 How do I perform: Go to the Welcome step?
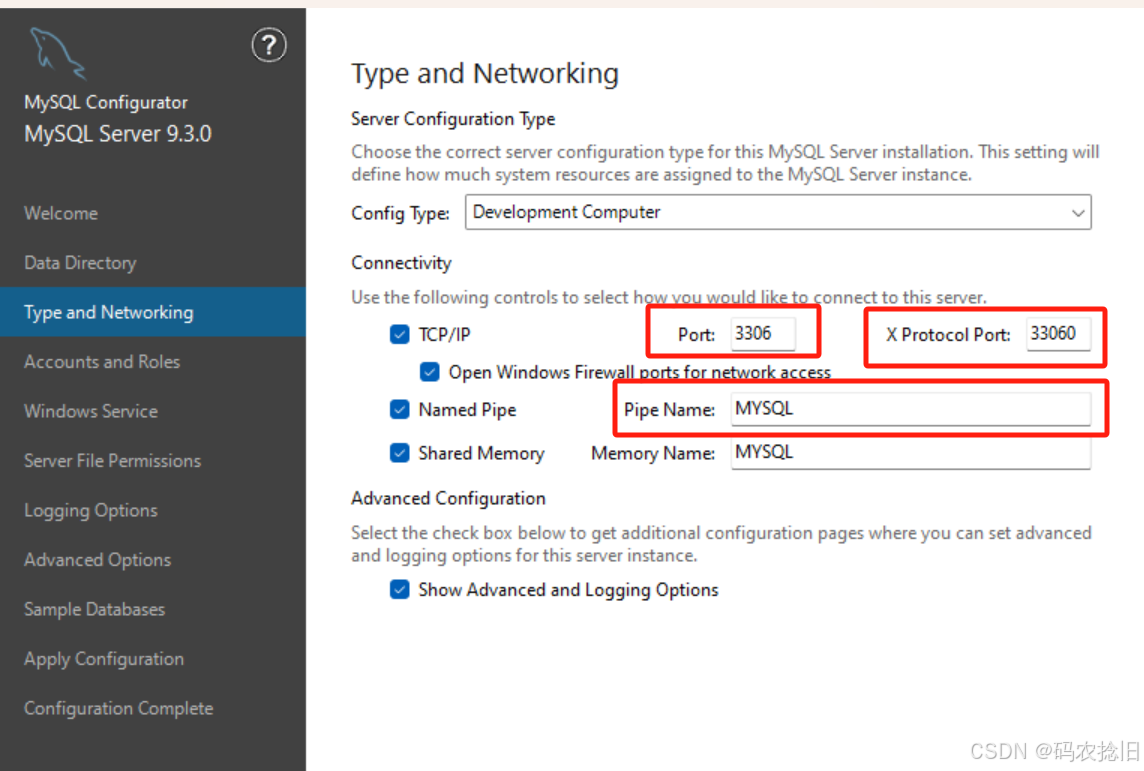(61, 214)
